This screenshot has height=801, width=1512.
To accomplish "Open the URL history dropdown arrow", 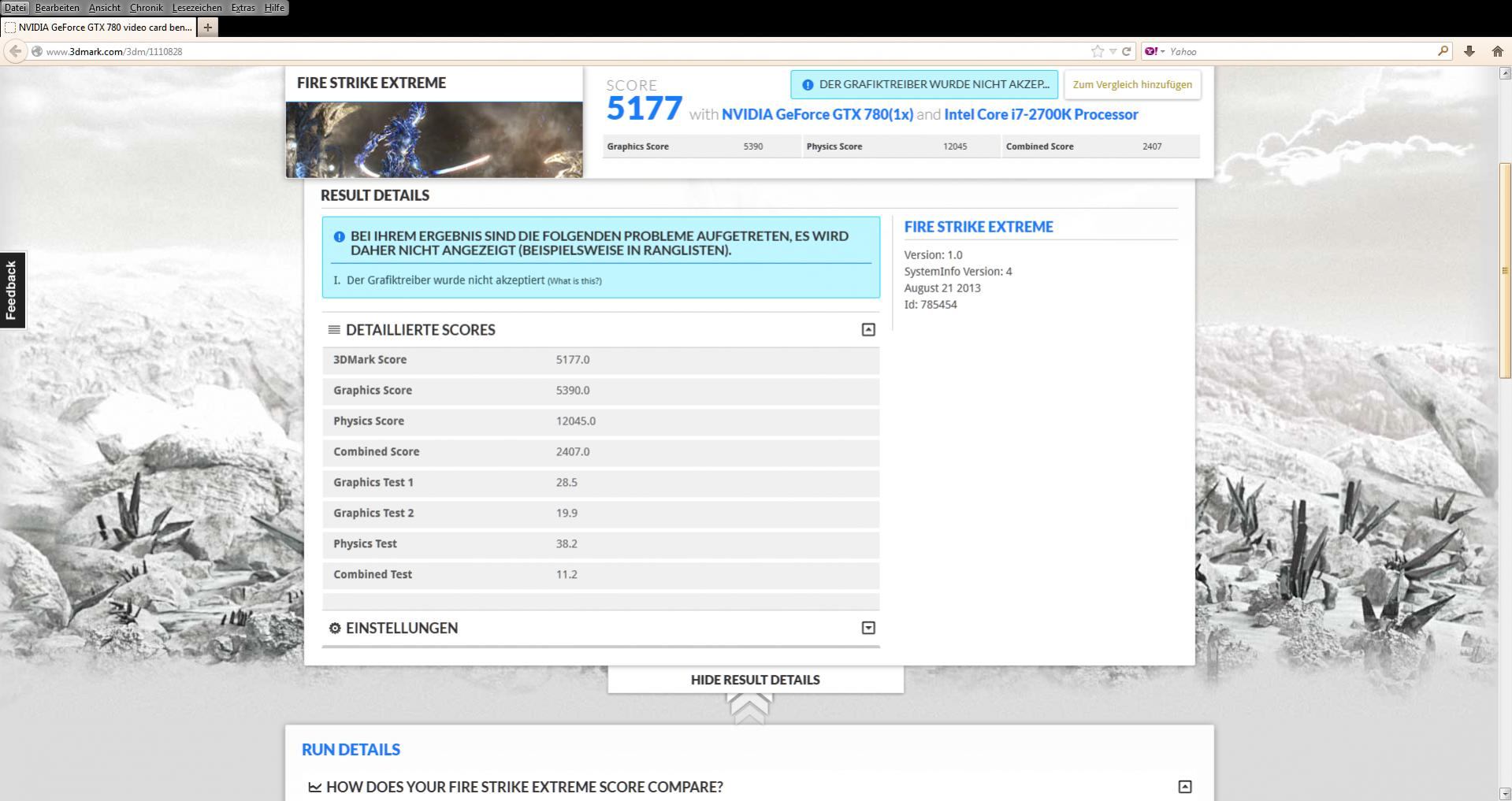I will [x=1113, y=51].
